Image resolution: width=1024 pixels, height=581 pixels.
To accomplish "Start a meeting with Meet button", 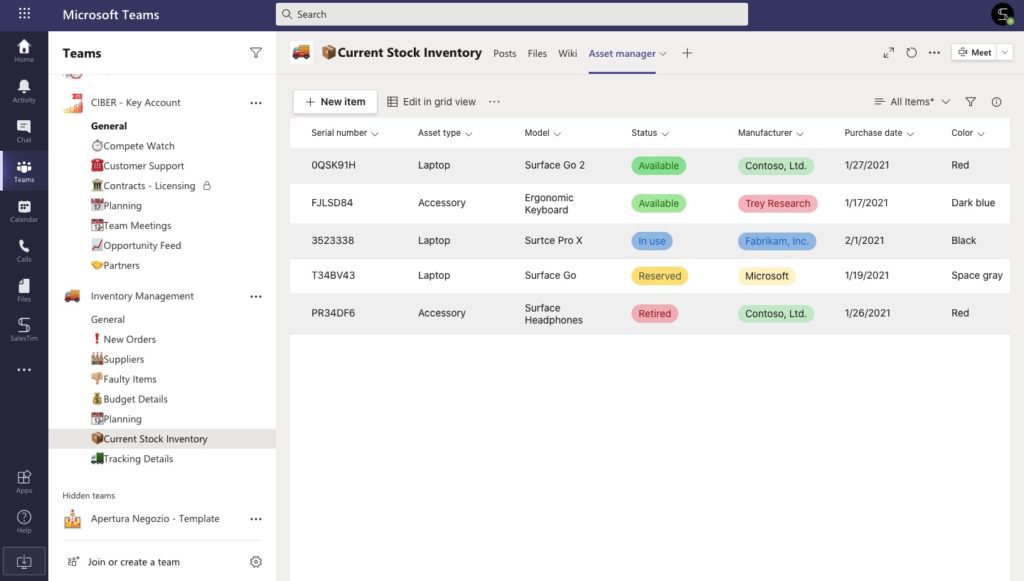I will 974,52.
